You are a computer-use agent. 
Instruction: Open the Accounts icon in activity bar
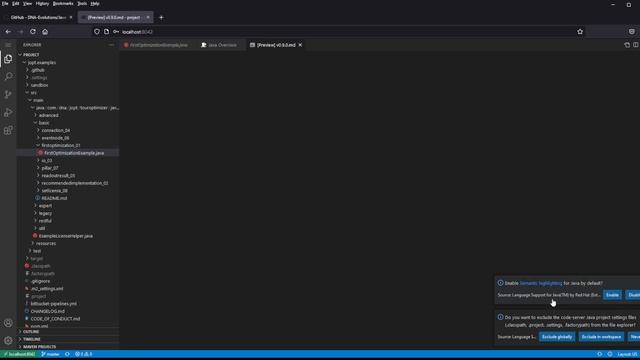coord(8,323)
